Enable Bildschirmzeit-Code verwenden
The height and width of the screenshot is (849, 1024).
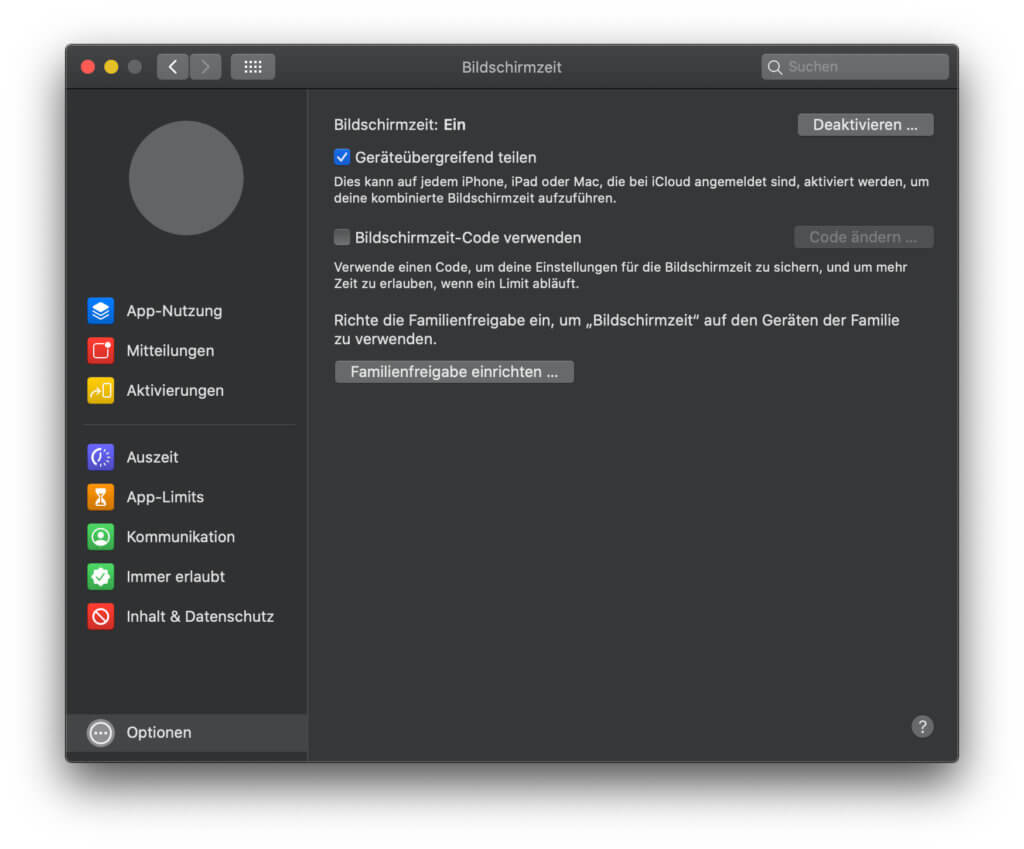[342, 237]
